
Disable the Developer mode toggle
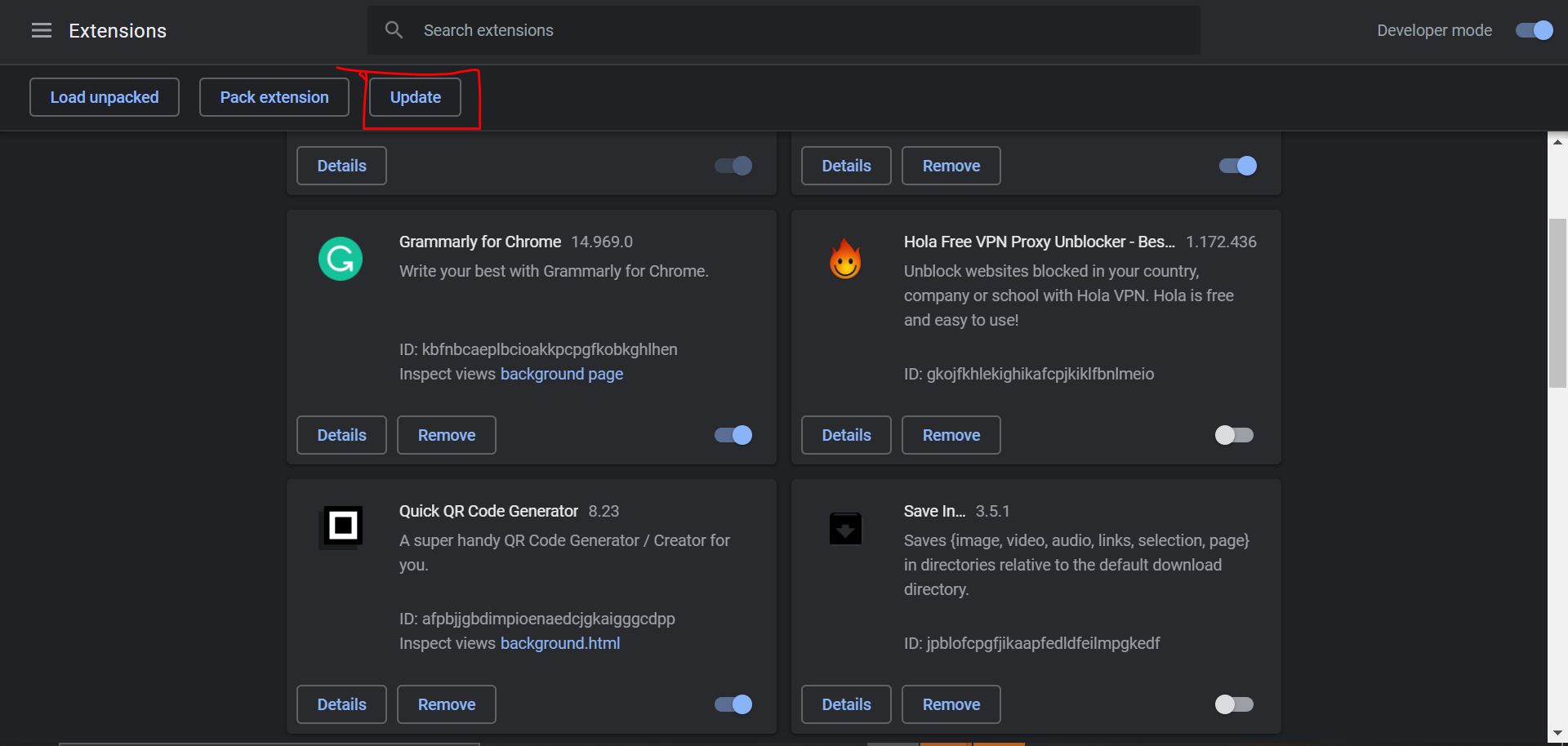(1533, 30)
